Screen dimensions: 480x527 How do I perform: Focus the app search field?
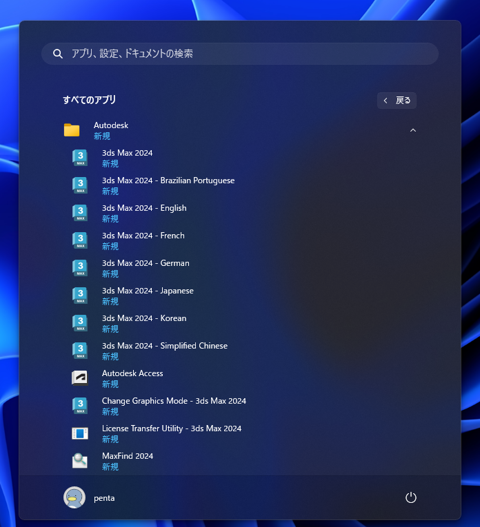click(x=240, y=54)
